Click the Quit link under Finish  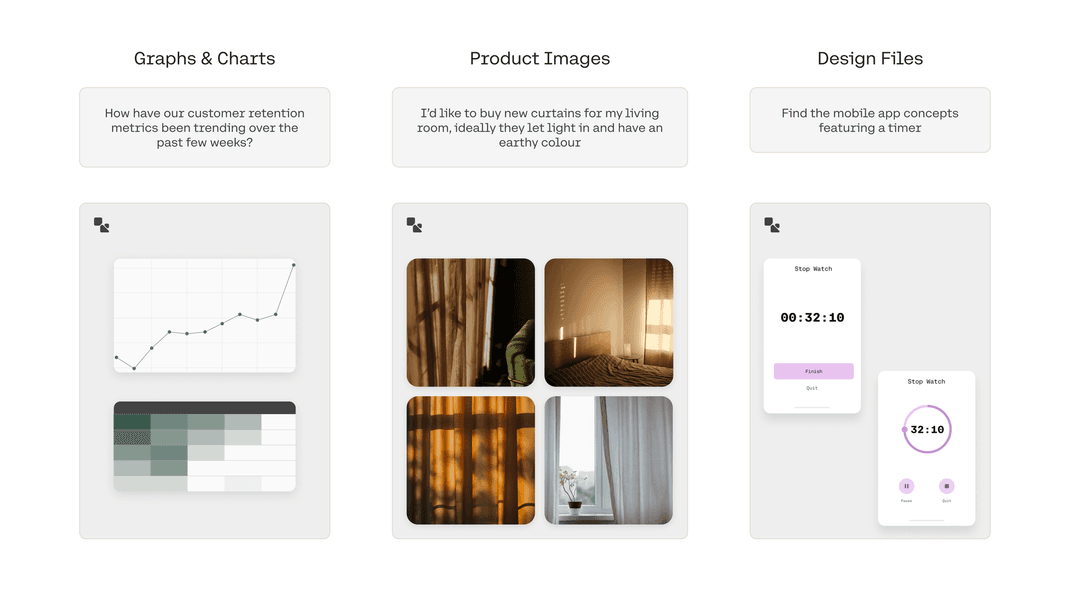click(811, 388)
